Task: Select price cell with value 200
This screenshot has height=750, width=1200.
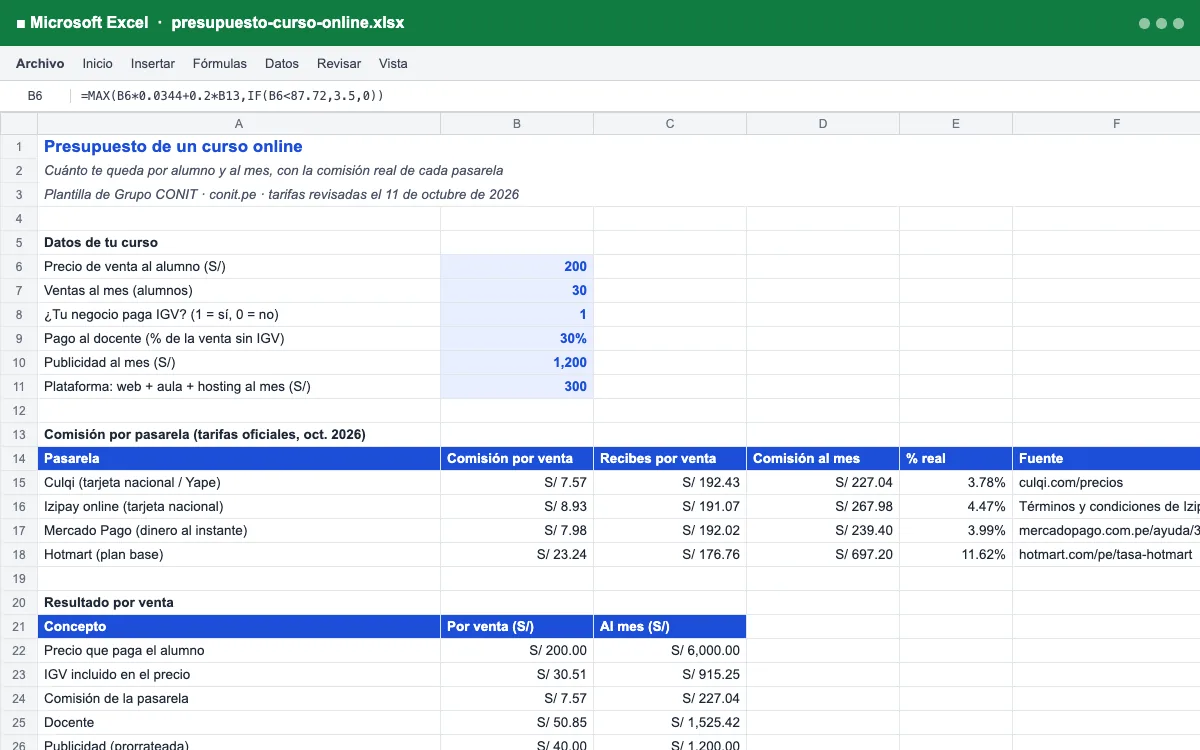Action: point(517,266)
